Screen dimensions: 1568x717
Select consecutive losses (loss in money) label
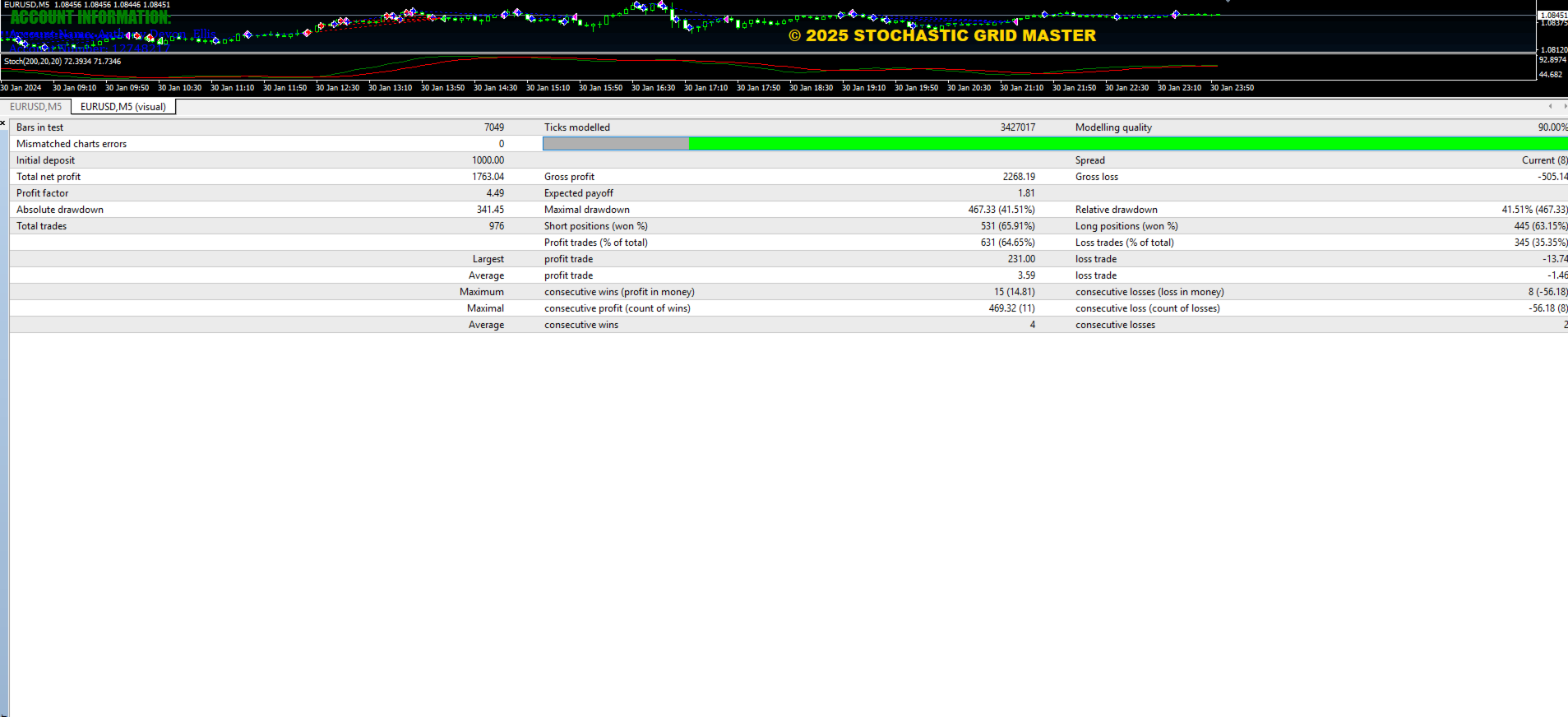pos(1149,292)
